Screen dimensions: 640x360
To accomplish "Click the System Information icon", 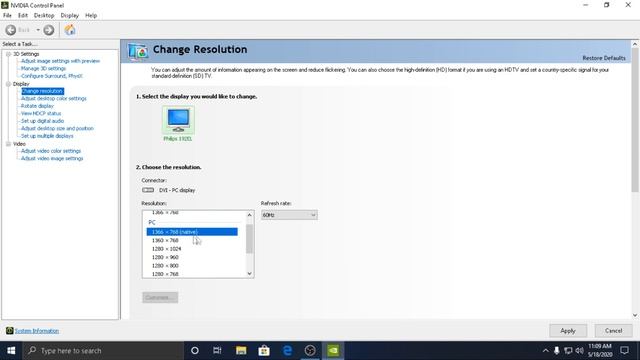I will (x=9, y=331).
